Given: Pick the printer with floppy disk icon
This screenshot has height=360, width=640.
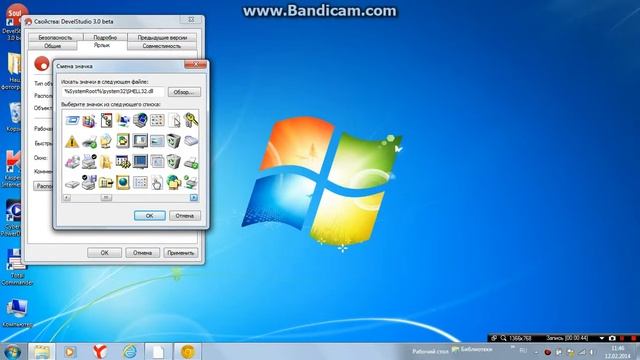Looking at the screenshot, I should (x=89, y=182).
